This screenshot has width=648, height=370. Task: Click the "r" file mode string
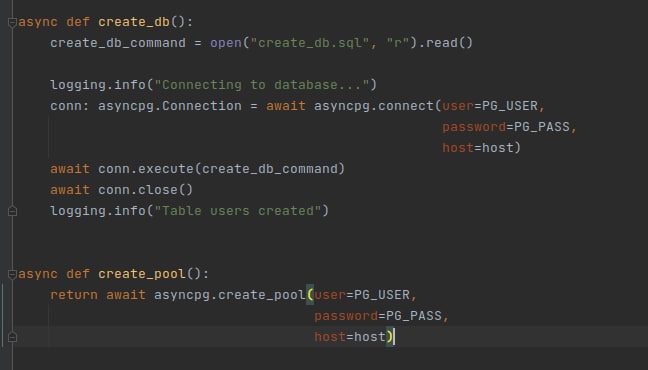[x=398, y=43]
